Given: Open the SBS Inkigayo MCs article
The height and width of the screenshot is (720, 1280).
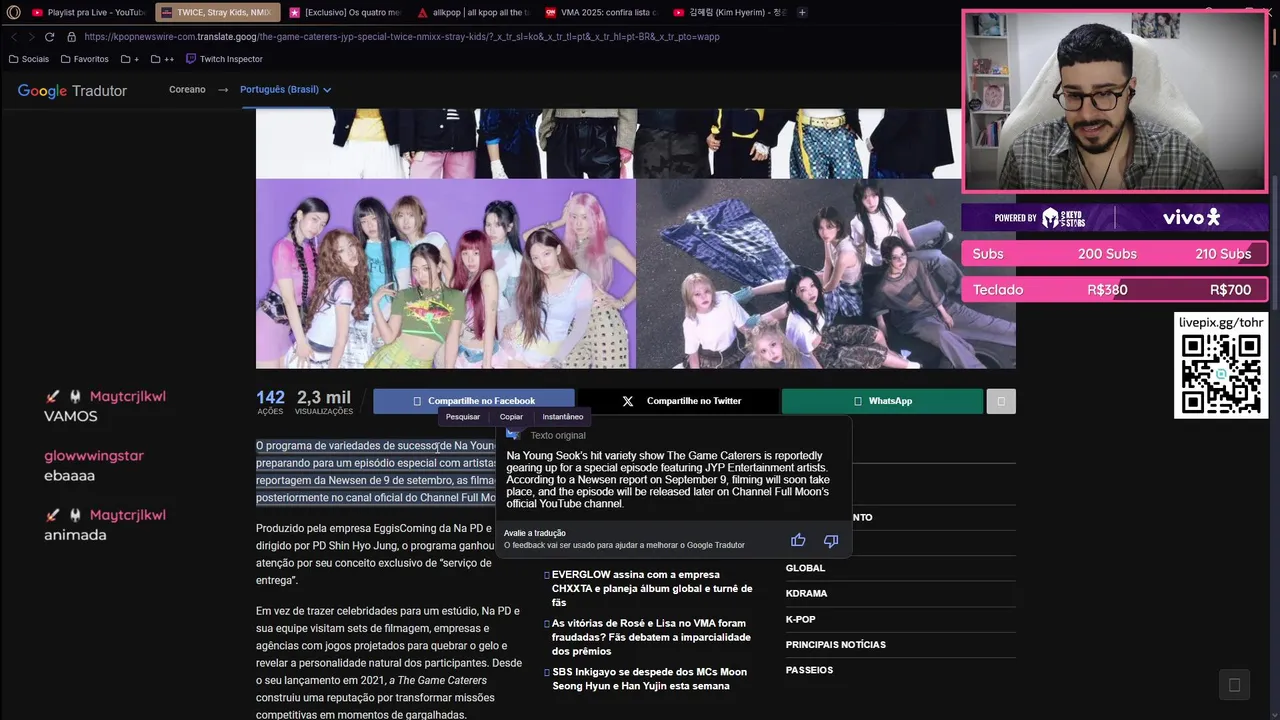Looking at the screenshot, I should 649,679.
